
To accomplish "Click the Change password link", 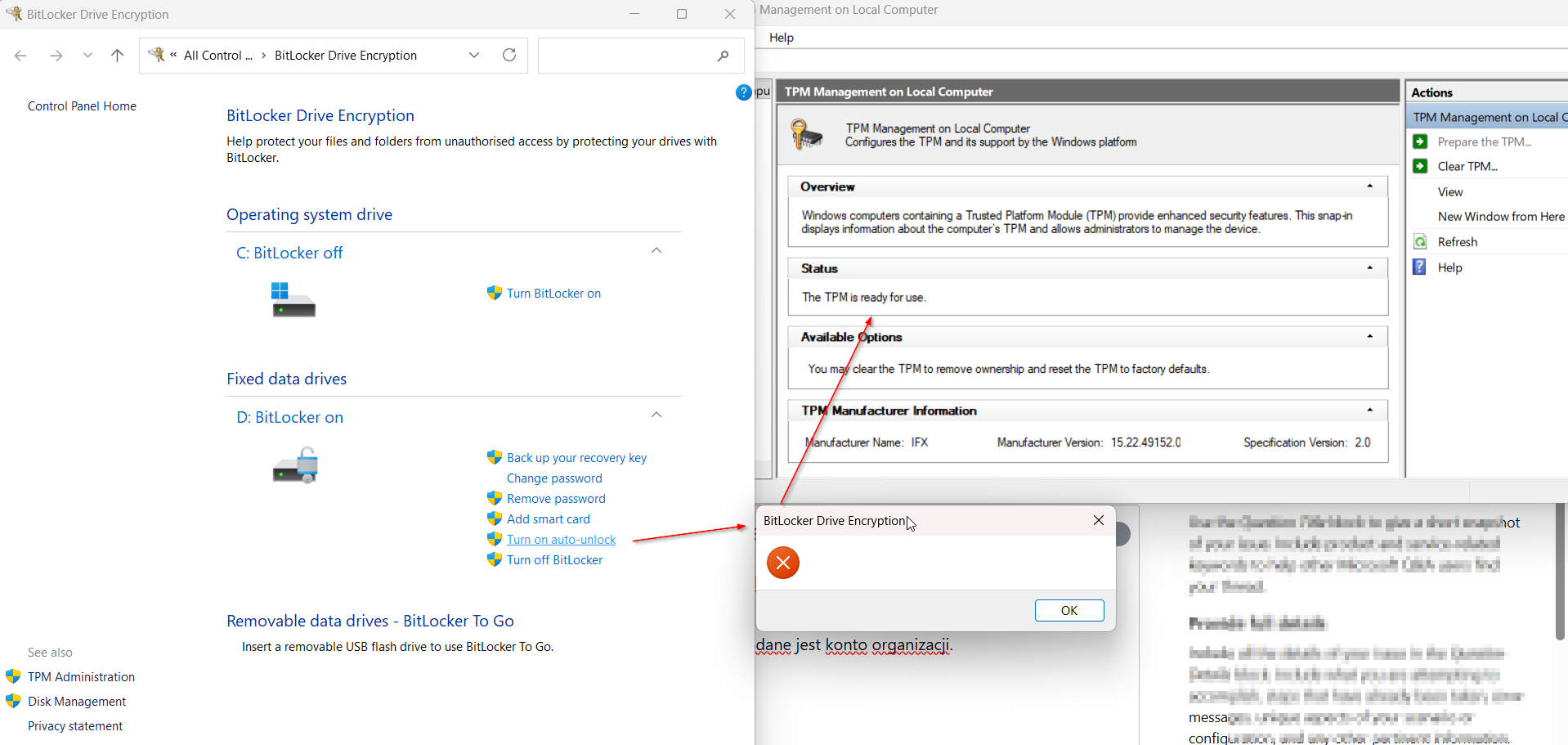I will pos(554,478).
